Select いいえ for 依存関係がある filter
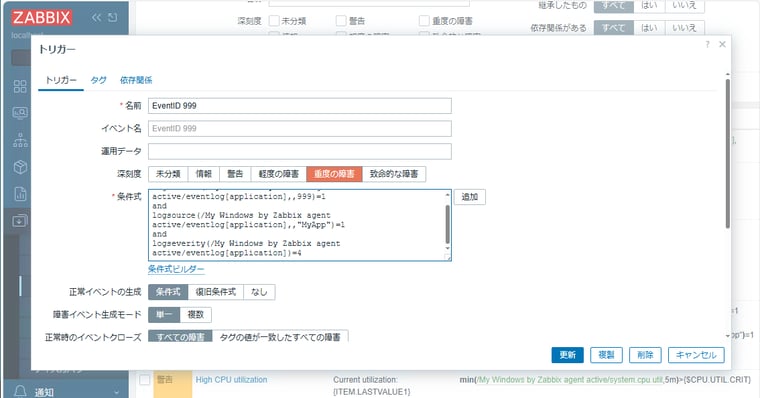 point(684,28)
